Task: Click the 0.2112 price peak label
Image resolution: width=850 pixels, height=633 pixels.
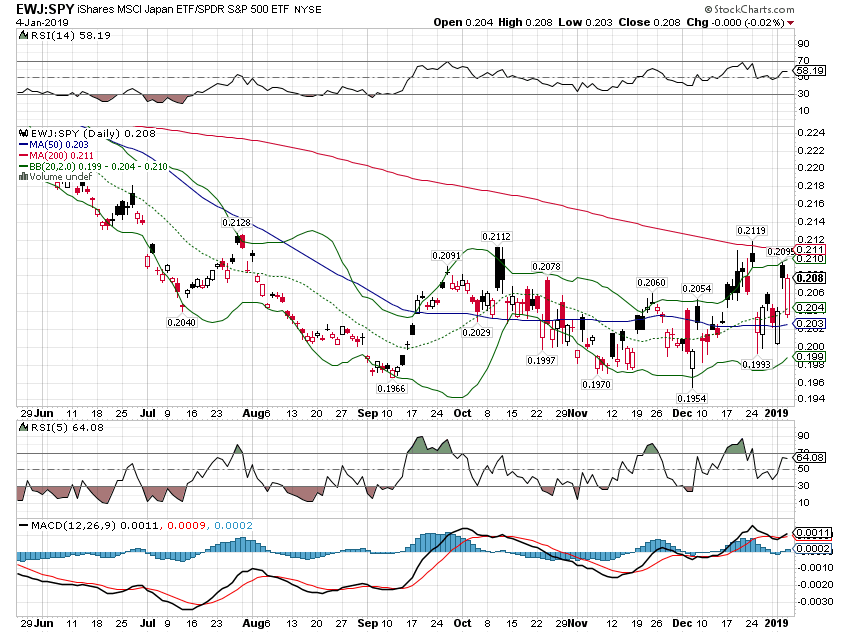Action: (x=497, y=237)
